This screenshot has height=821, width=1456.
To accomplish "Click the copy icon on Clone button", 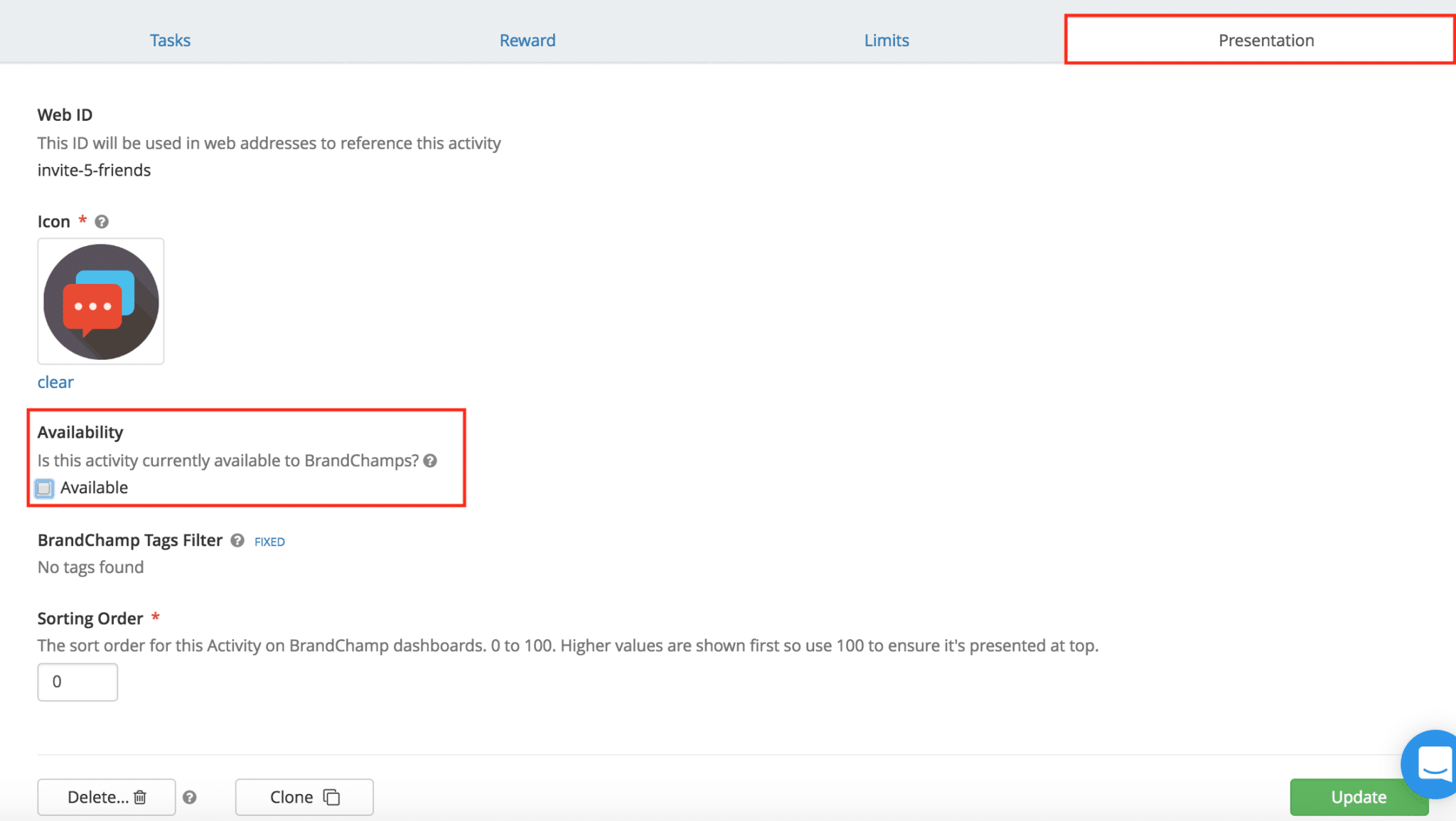I will (331, 797).
